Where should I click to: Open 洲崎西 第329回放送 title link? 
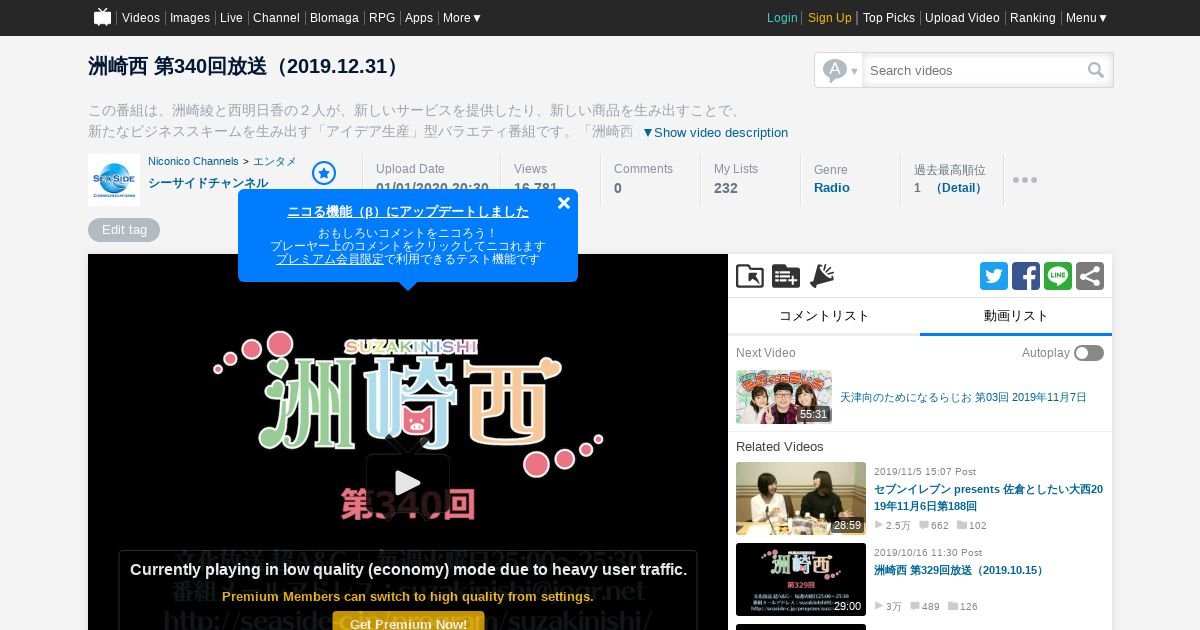(x=960, y=570)
